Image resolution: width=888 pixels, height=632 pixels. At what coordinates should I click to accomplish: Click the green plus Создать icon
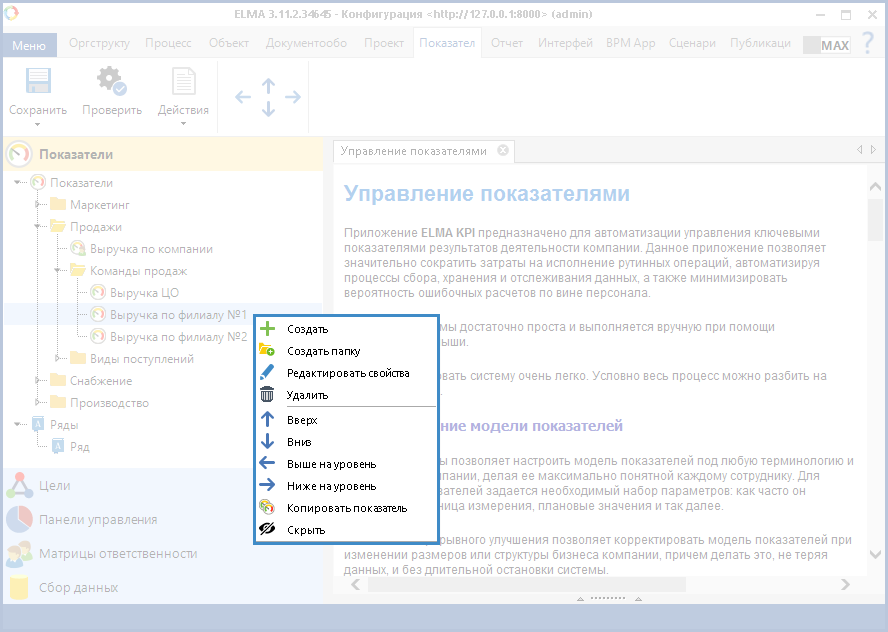click(x=267, y=329)
